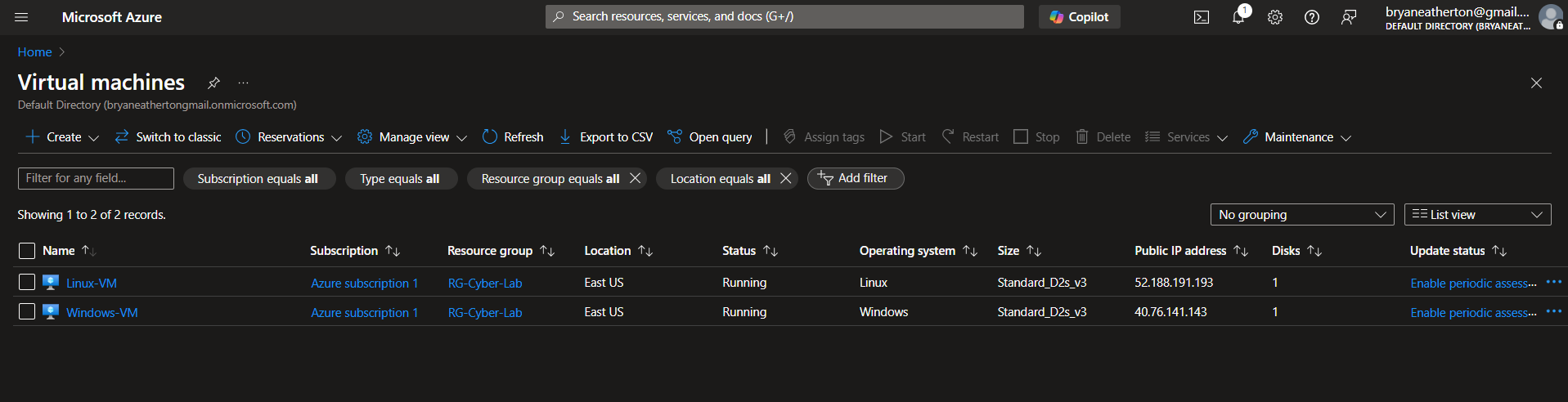This screenshot has width=1568, height=402.
Task: Sort by Update status arrows
Action: pos(1499,251)
